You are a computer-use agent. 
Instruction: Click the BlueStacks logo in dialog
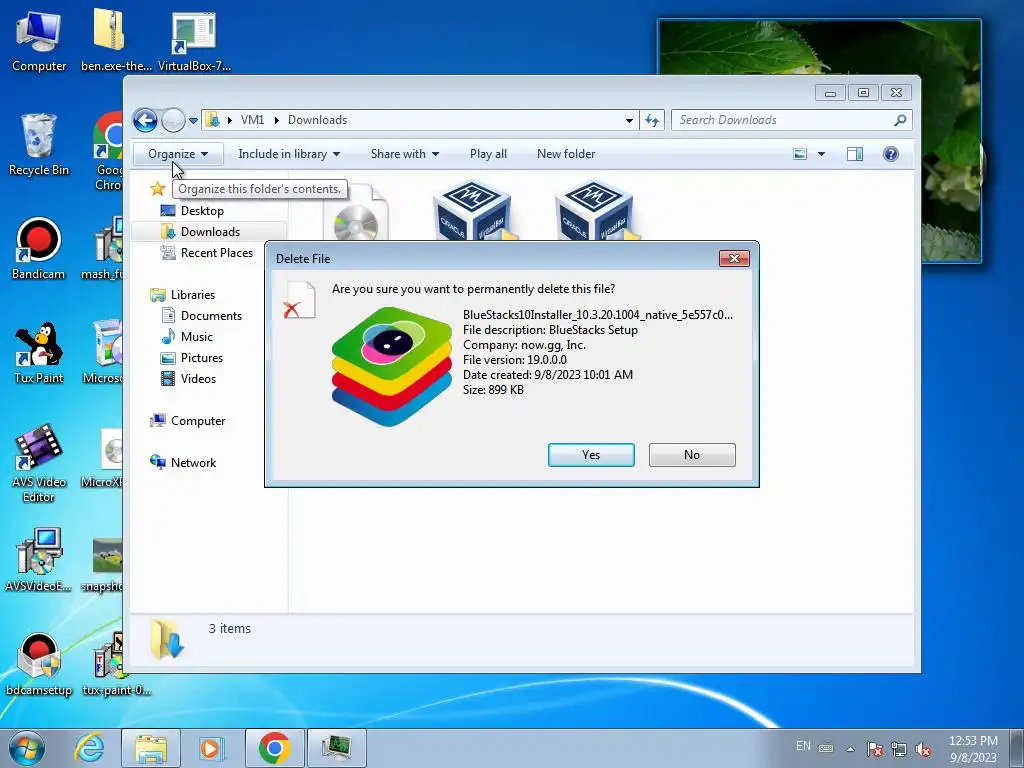pos(392,367)
